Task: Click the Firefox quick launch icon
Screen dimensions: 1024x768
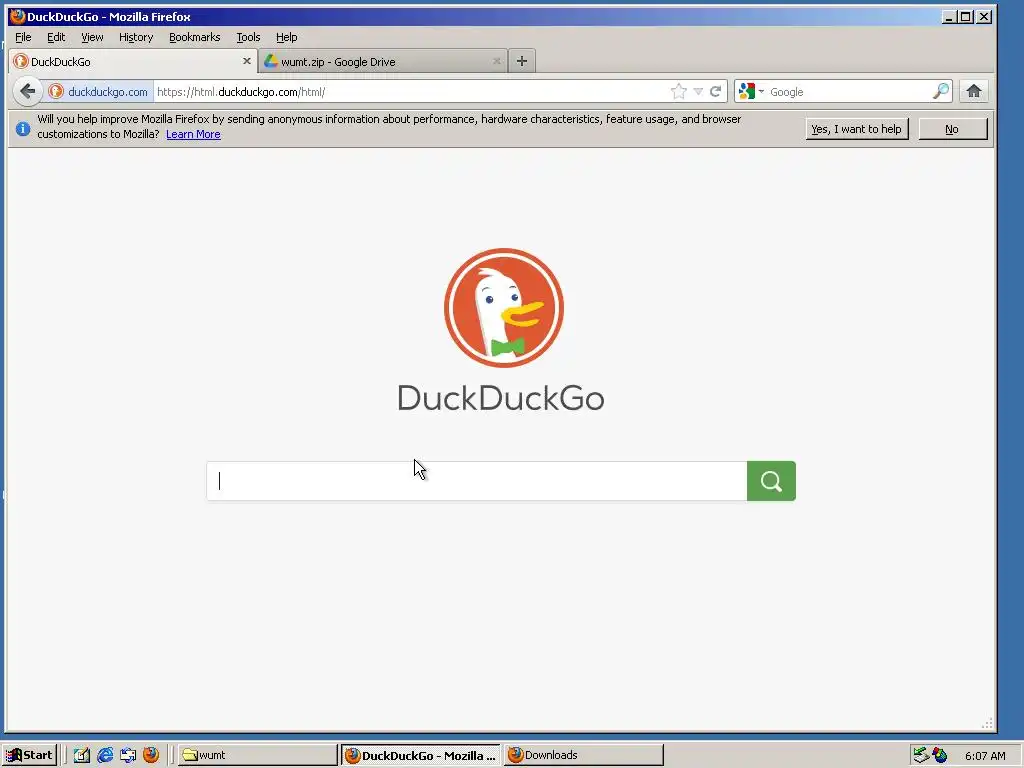Action: (x=151, y=755)
